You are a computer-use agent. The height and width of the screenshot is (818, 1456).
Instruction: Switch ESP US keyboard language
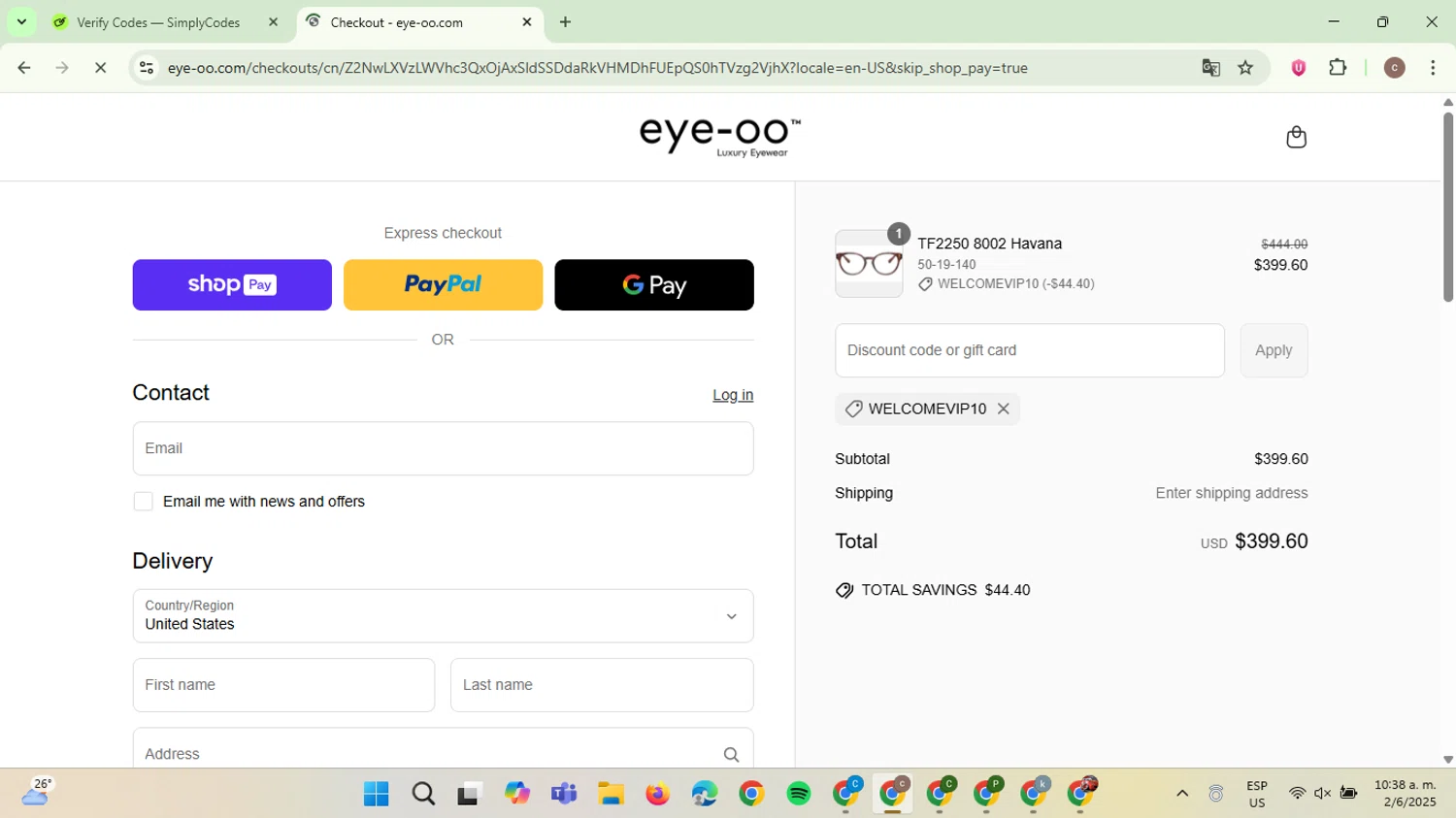(x=1257, y=794)
